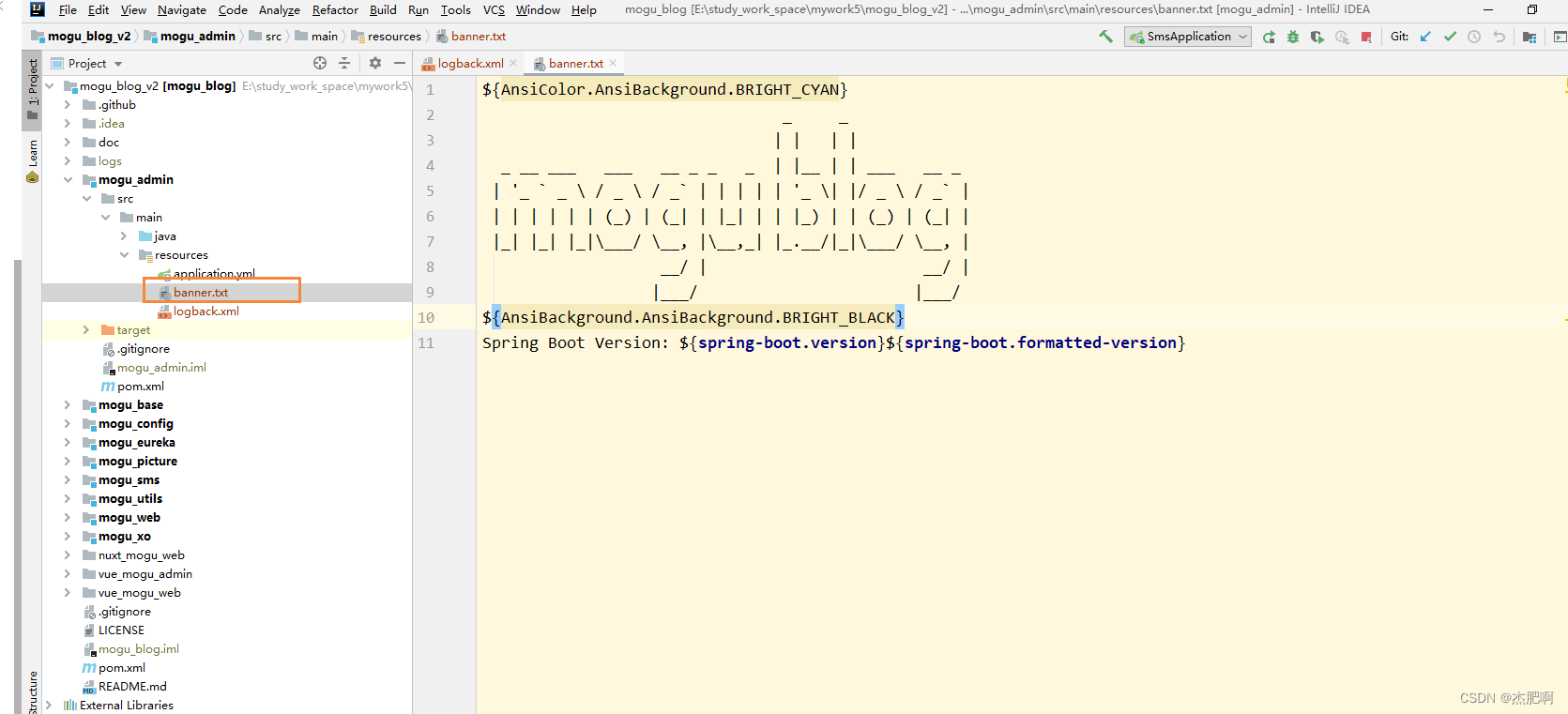Start debugging with the green bug icon

point(1293,37)
